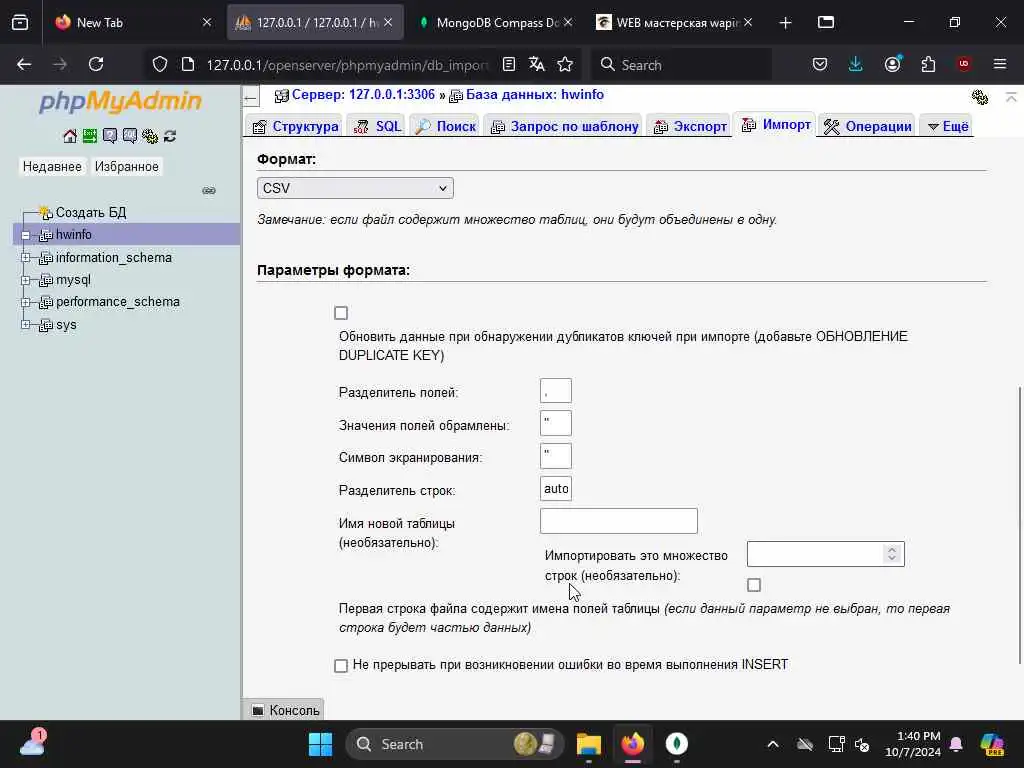Check first row contains field names box
The width and height of the screenshot is (1024, 768).
(x=754, y=585)
